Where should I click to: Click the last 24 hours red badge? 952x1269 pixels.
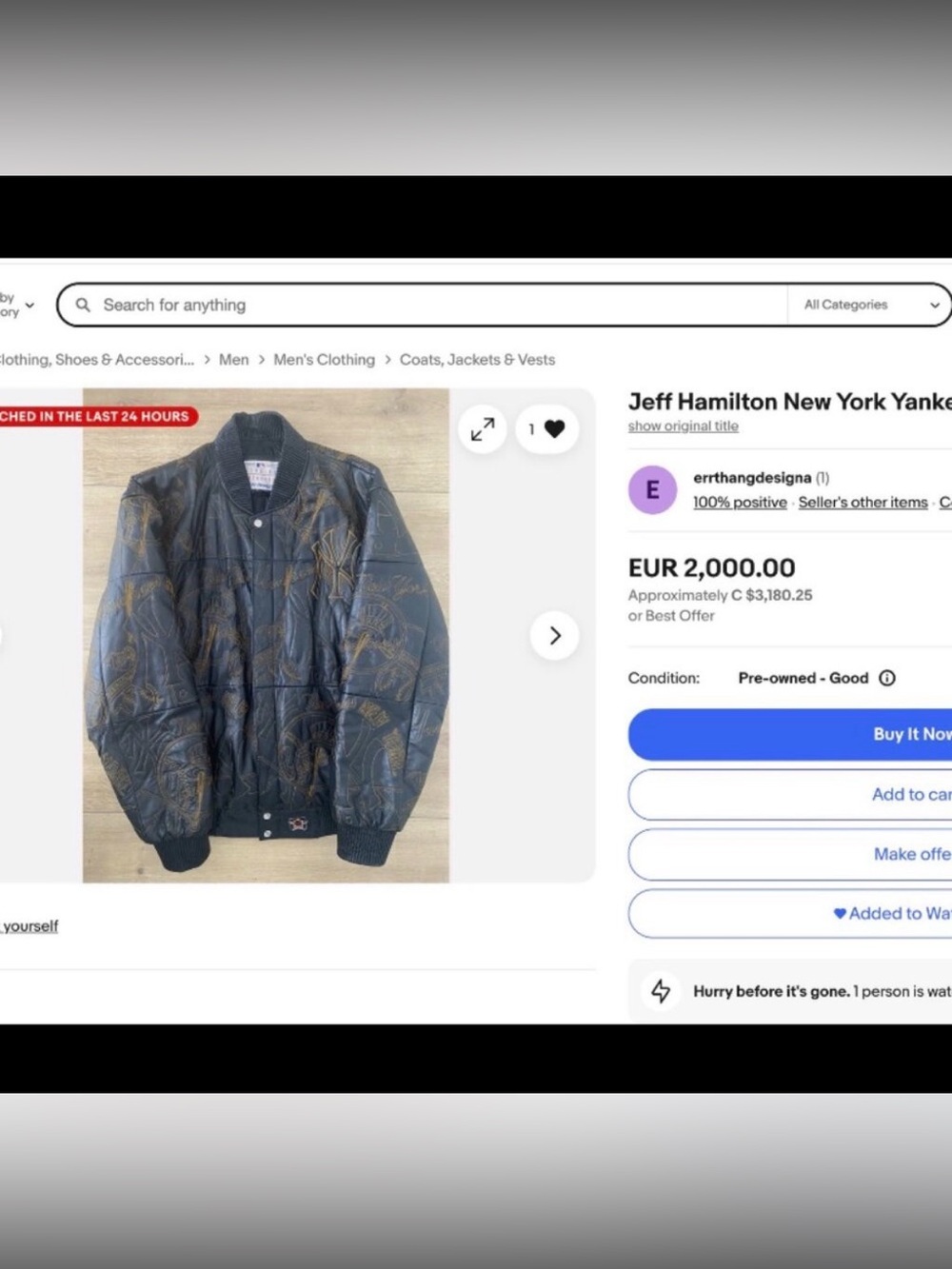pos(97,416)
